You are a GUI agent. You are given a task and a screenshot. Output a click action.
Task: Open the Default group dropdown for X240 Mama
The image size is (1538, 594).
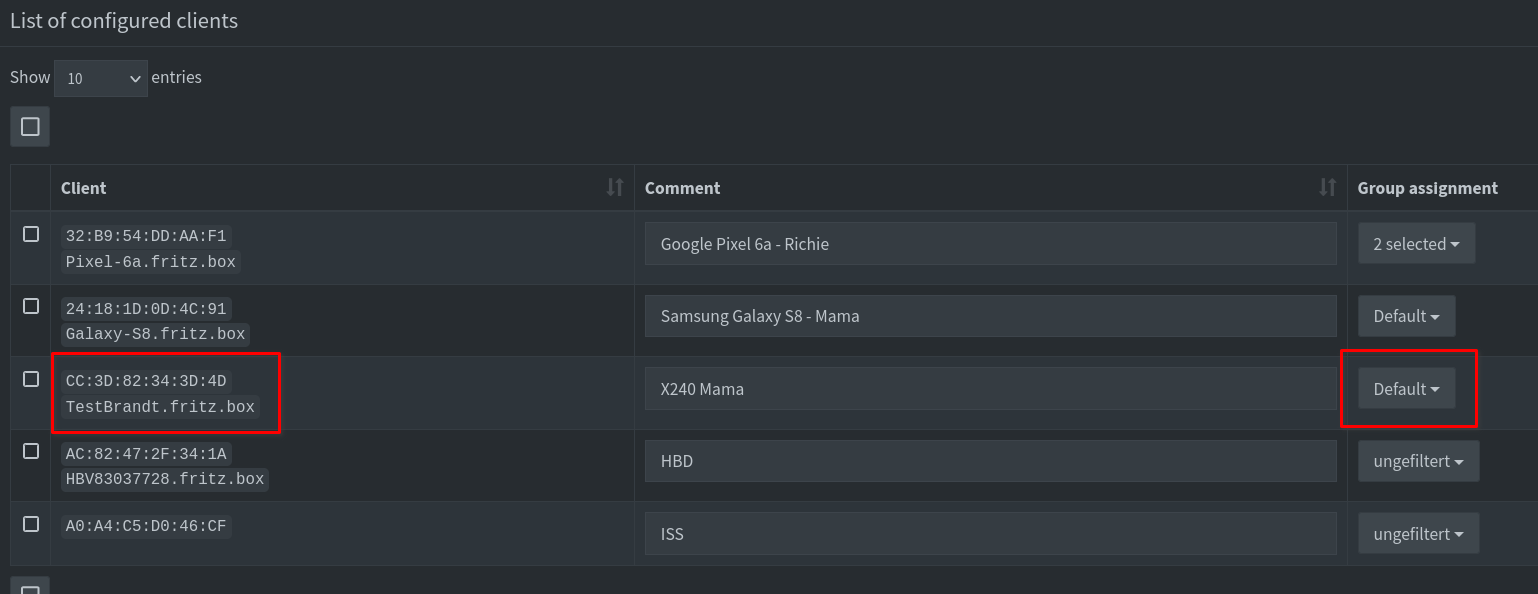pos(1406,389)
